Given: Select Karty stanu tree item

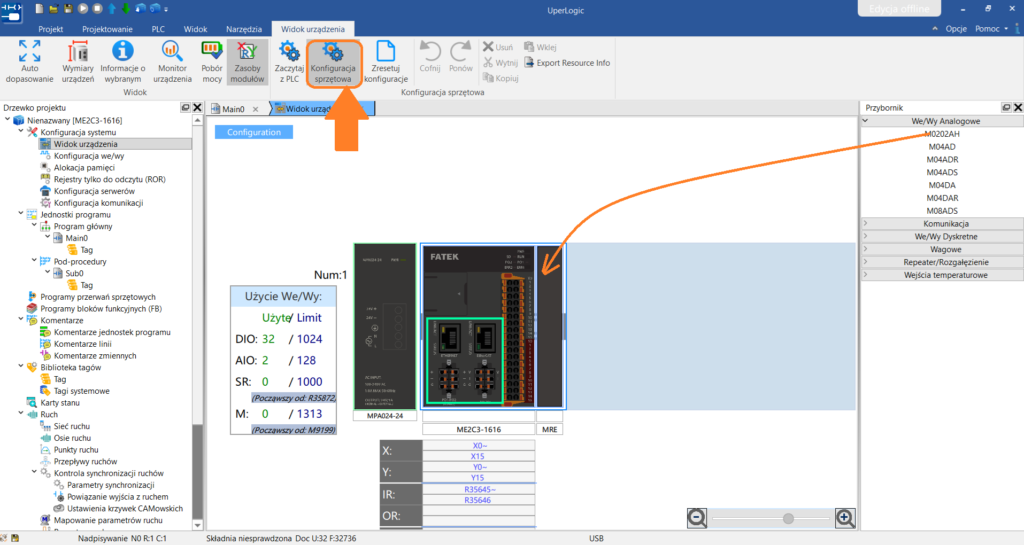Looking at the screenshot, I should coord(60,402).
